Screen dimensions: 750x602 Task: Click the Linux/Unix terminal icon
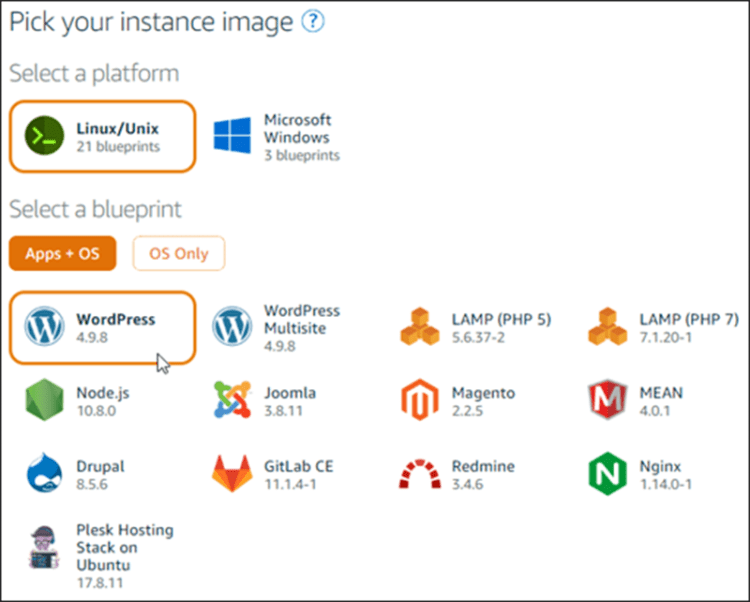click(46, 136)
